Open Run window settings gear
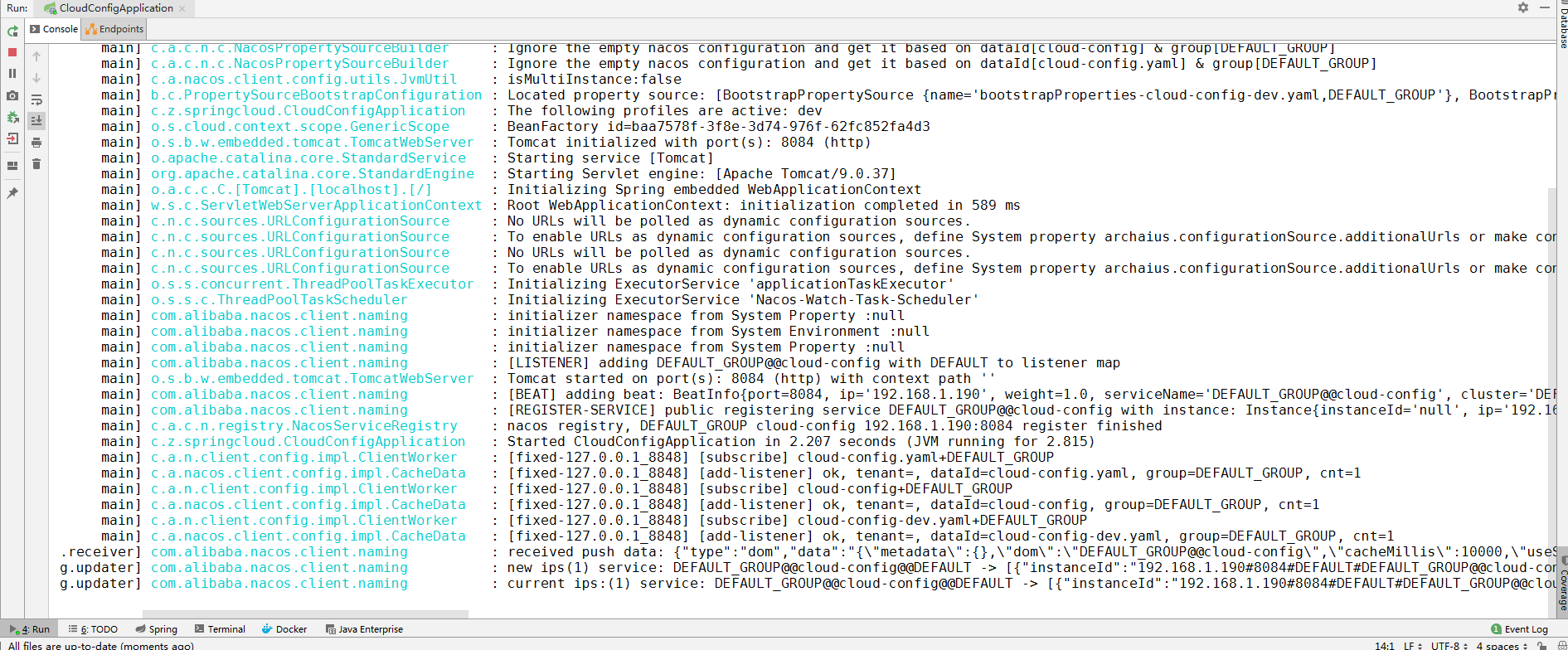The width and height of the screenshot is (1568, 650). 1523,7
